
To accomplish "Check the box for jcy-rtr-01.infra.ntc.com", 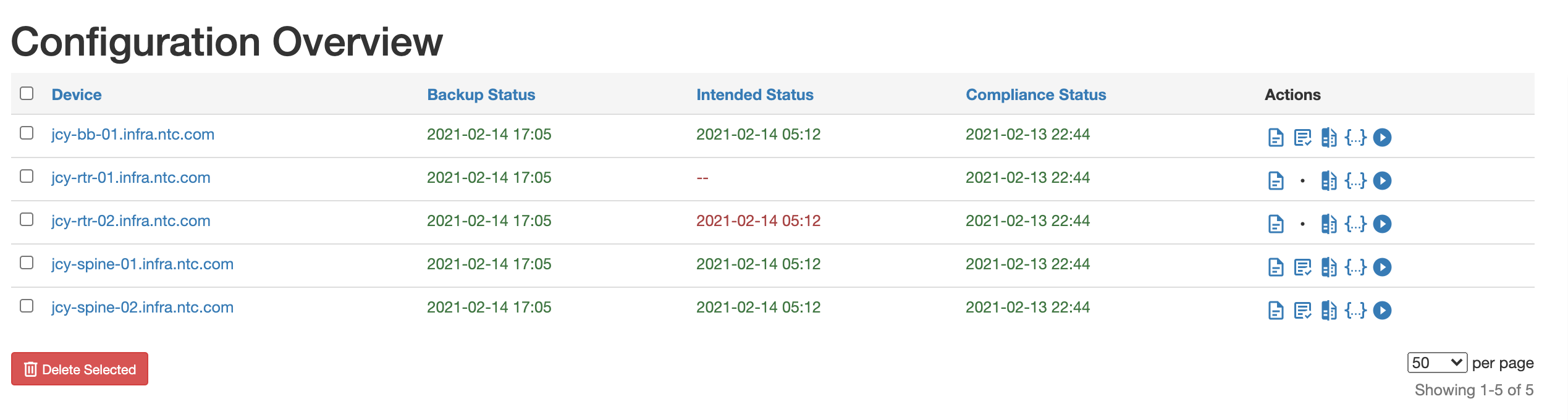I will coord(27,176).
